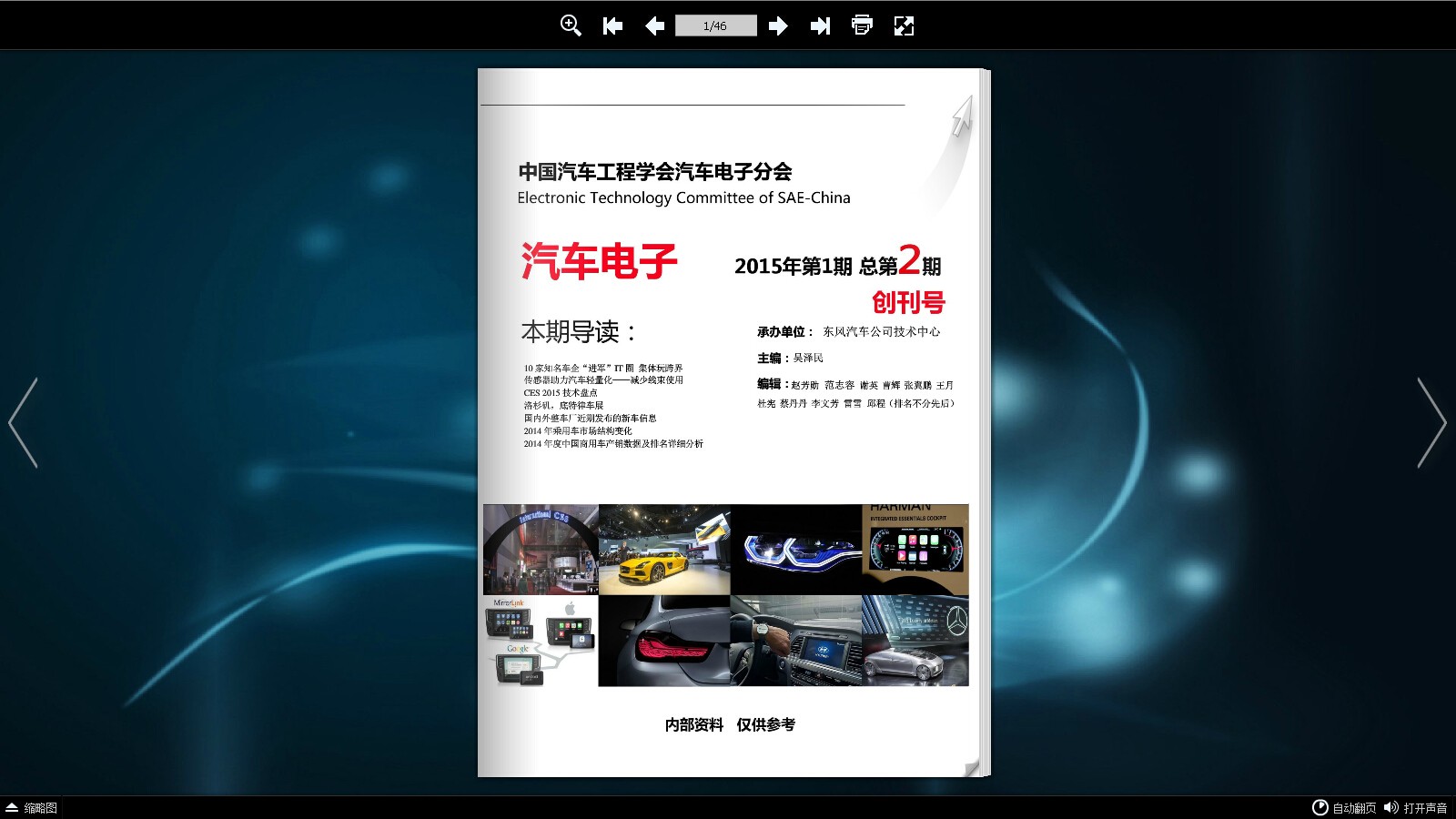Click the HARMAN cockpit photo
Image resolution: width=1456 pixels, height=819 pixels.
point(915,550)
